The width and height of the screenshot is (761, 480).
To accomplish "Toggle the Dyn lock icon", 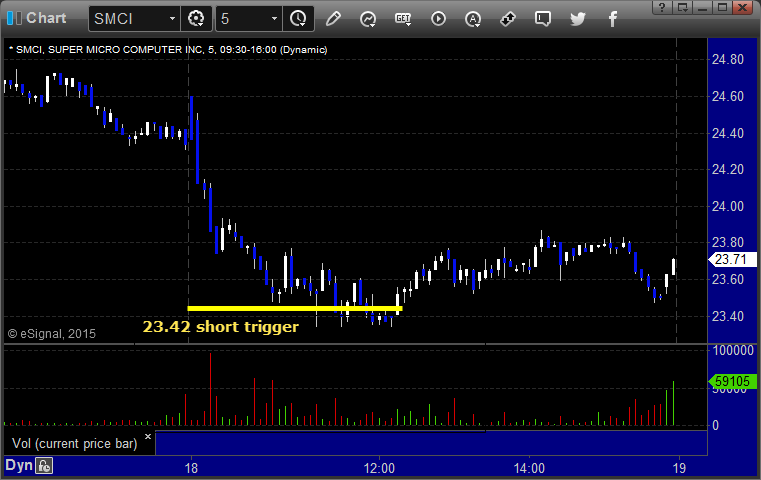I will tap(44, 466).
